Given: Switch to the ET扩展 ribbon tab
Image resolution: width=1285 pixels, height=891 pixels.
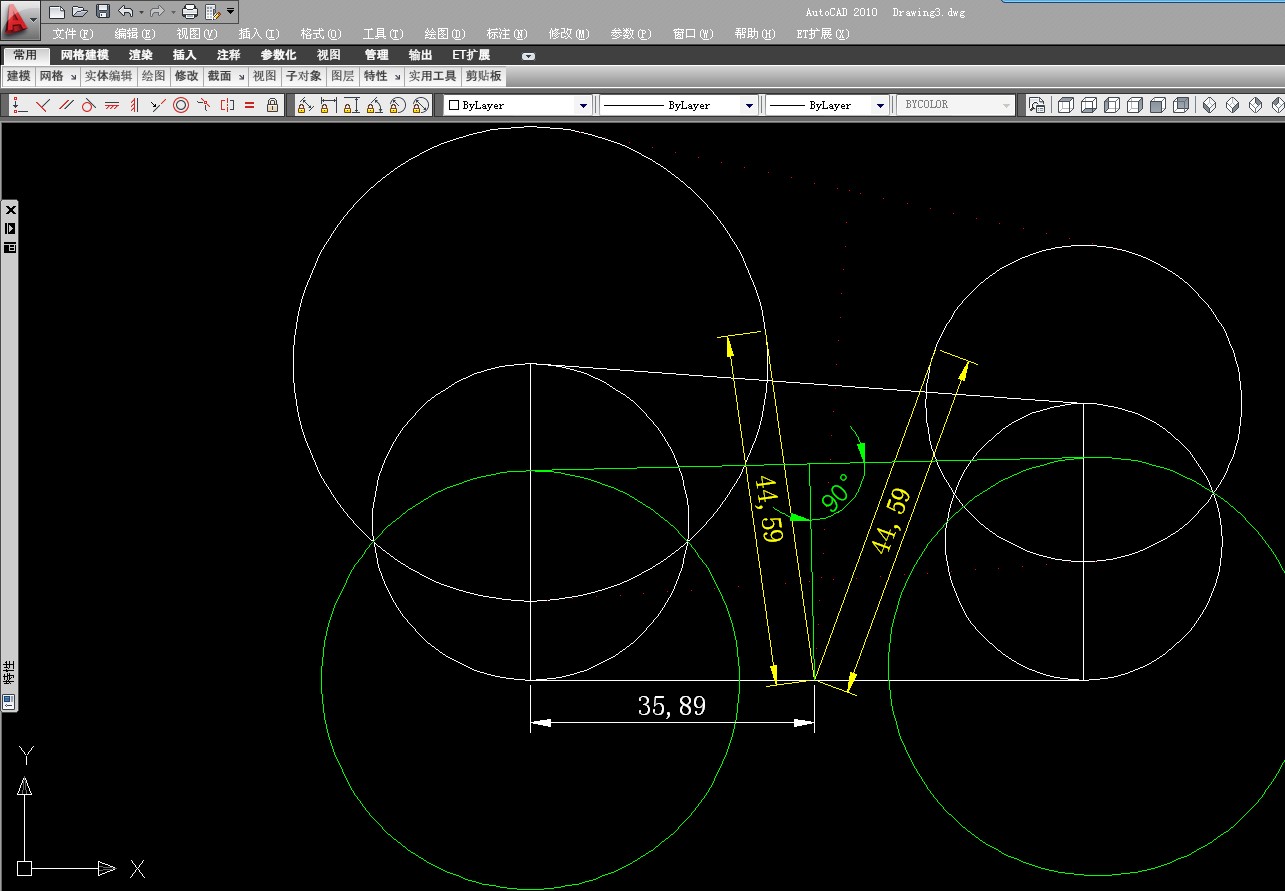Looking at the screenshot, I should click(x=471, y=55).
